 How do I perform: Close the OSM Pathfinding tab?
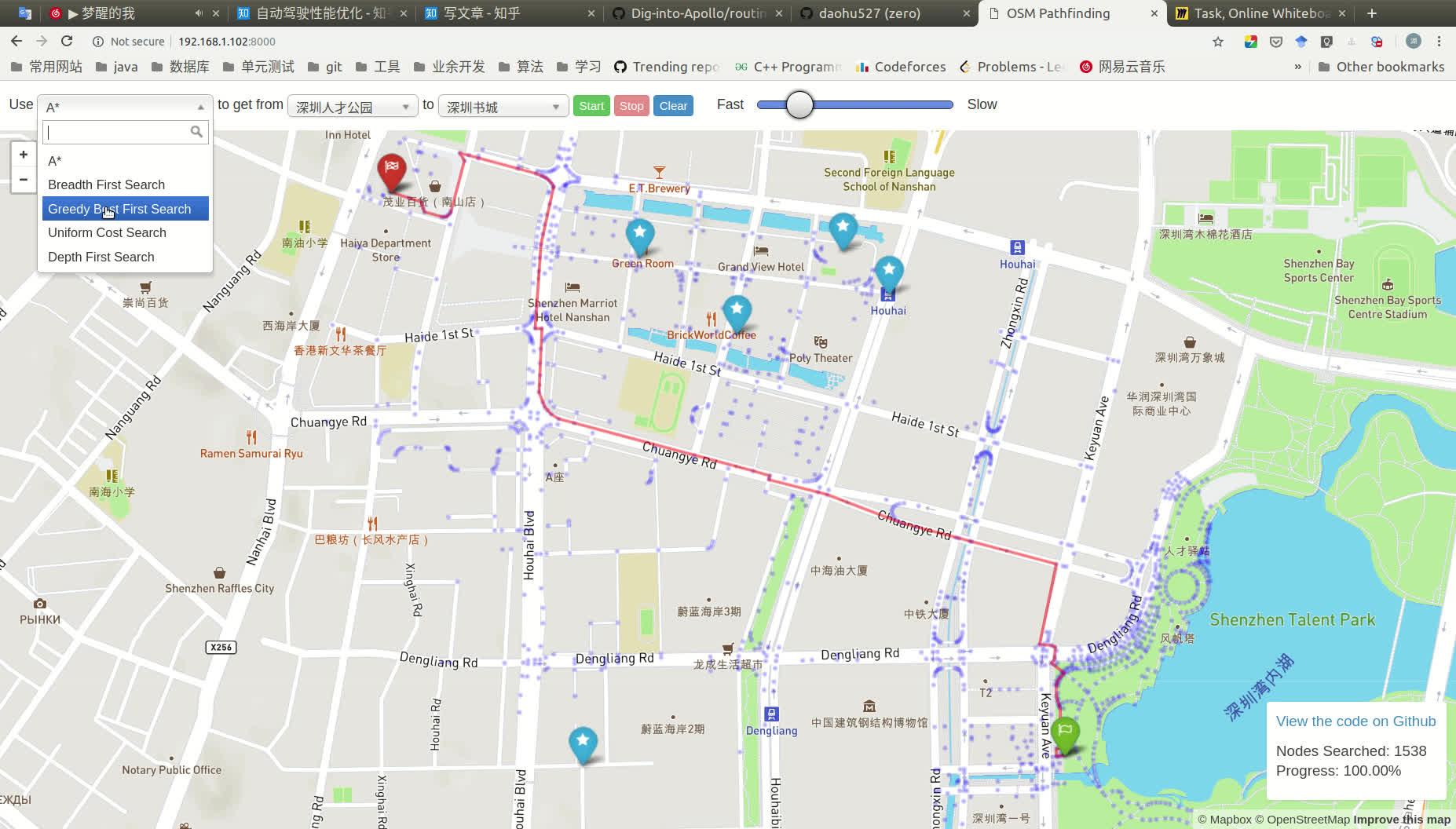click(1154, 13)
